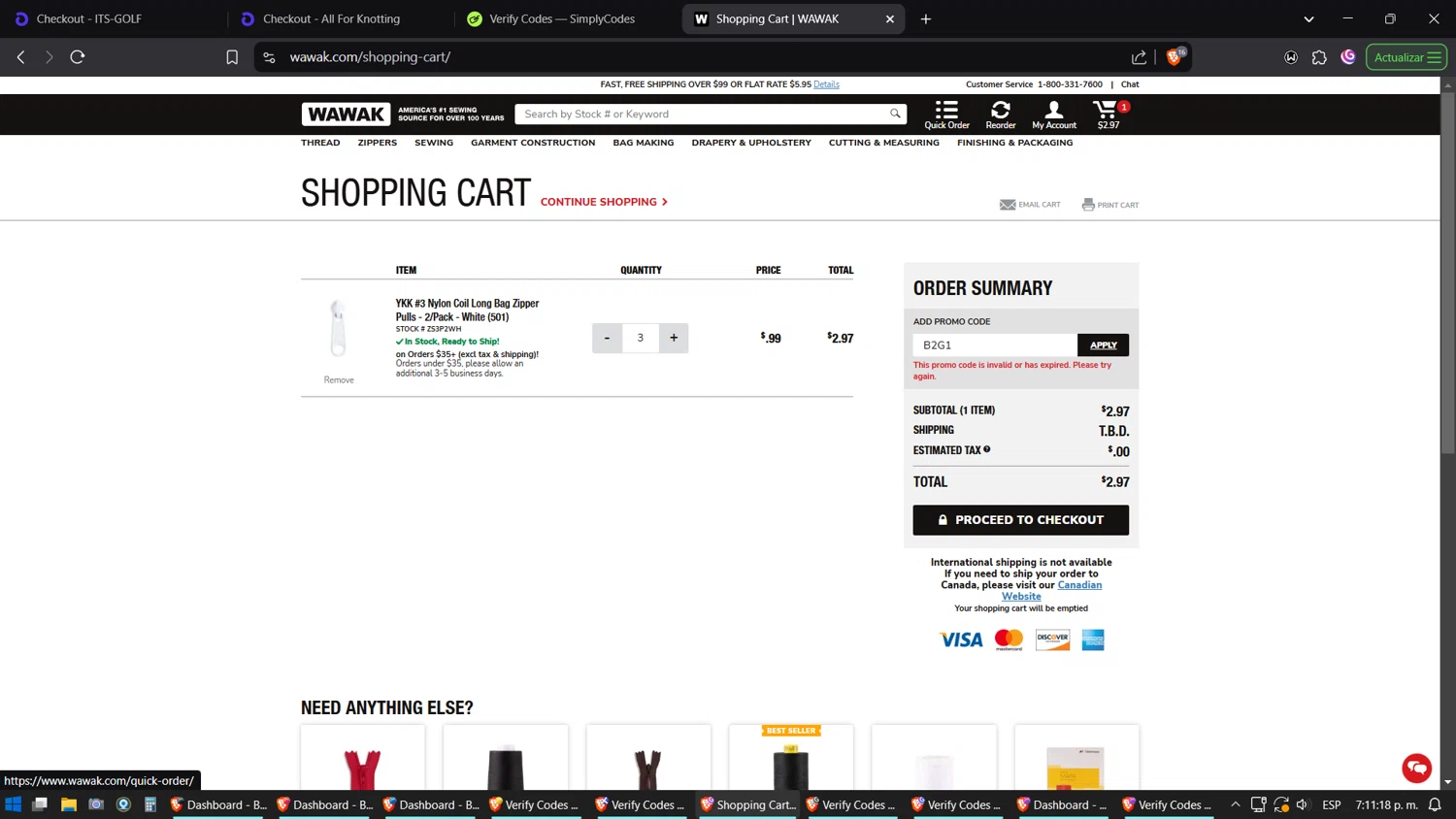Image resolution: width=1456 pixels, height=819 pixels.
Task: Click the WAWAK logo
Action: coord(346,115)
